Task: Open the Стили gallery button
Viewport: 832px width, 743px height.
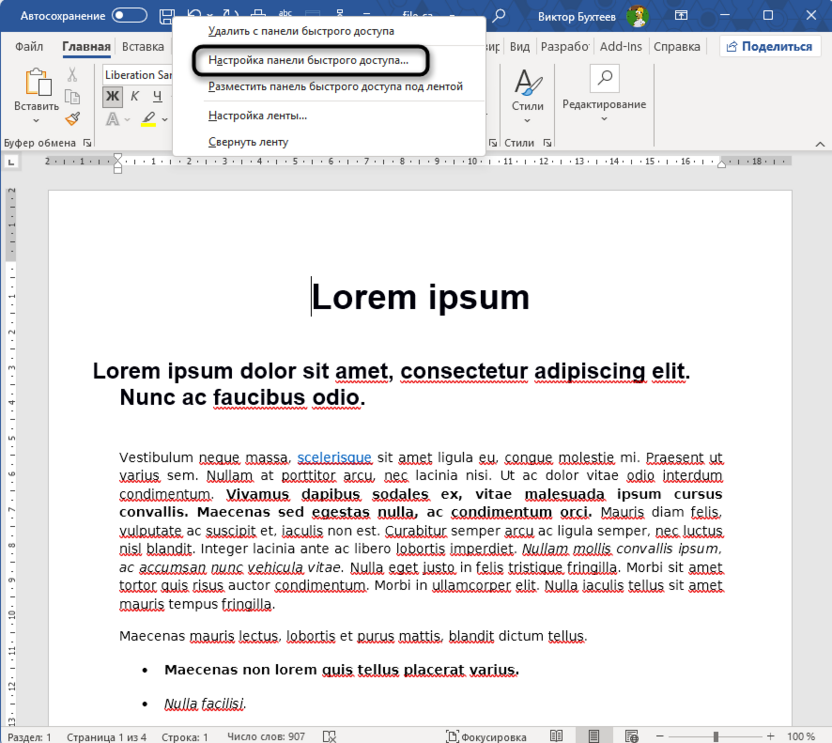Action: click(527, 96)
